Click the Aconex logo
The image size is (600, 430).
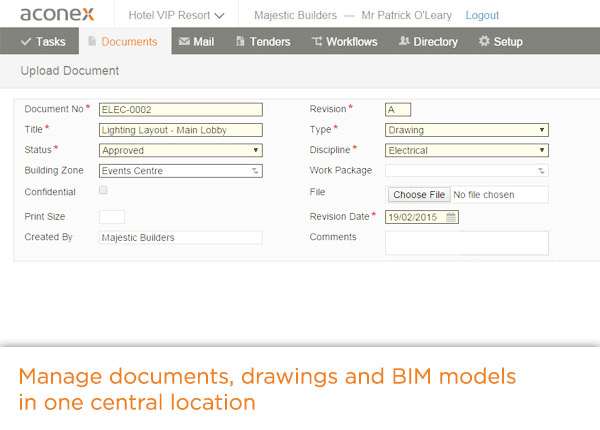tap(58, 15)
